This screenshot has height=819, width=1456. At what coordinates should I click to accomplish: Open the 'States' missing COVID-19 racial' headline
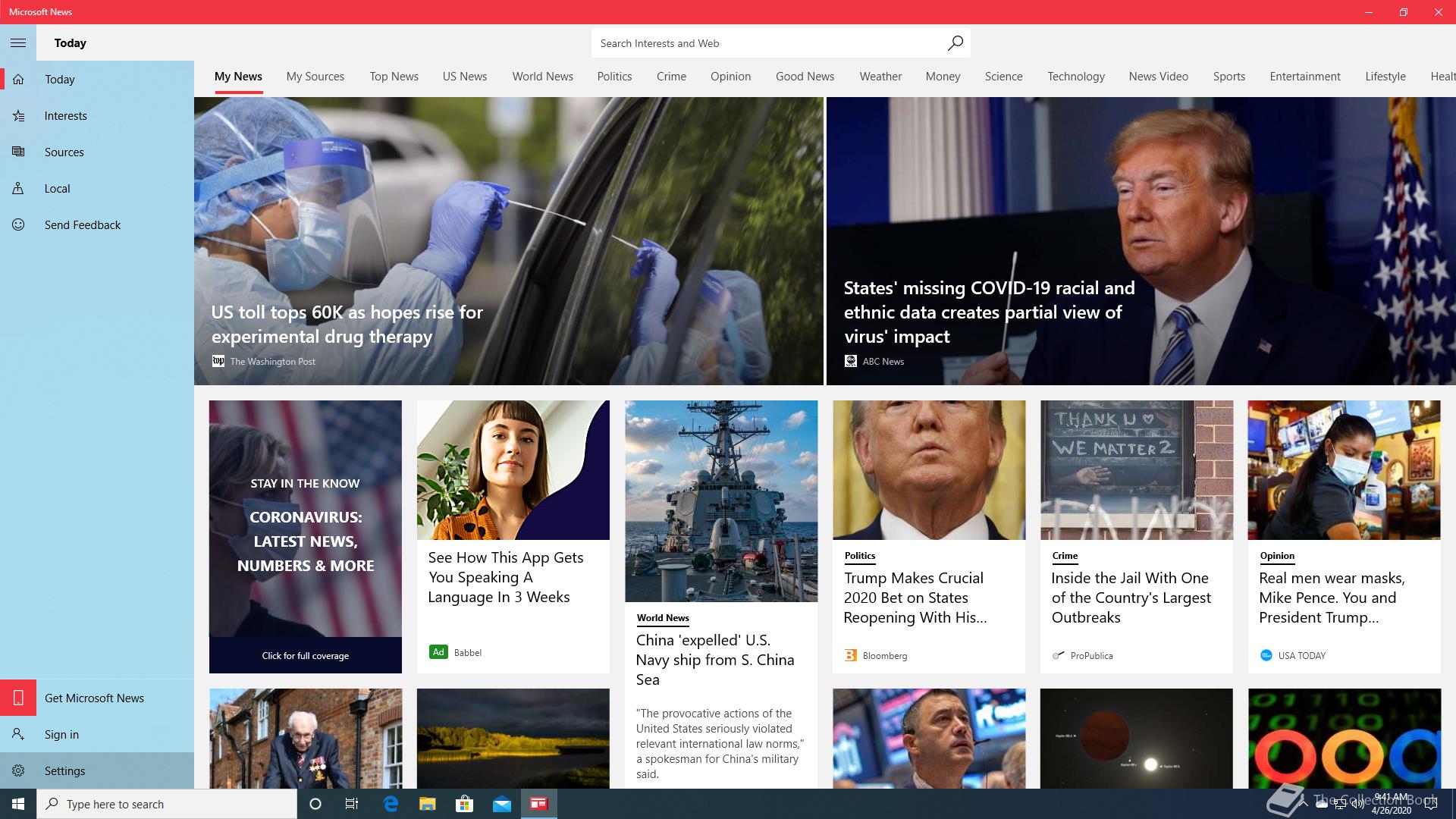pos(990,312)
